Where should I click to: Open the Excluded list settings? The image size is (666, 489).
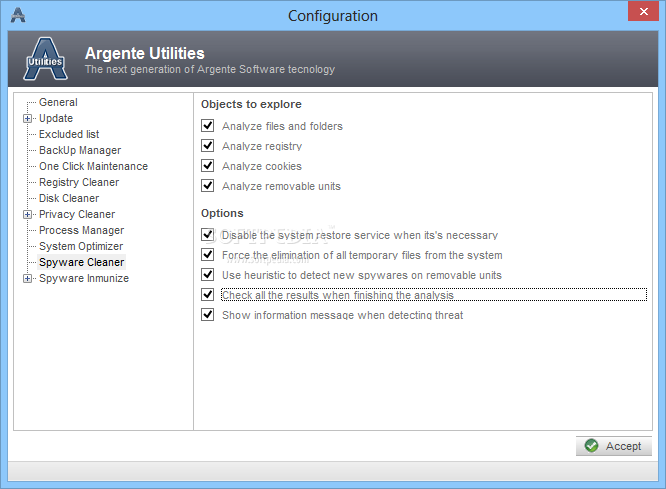pyautogui.click(x=69, y=134)
